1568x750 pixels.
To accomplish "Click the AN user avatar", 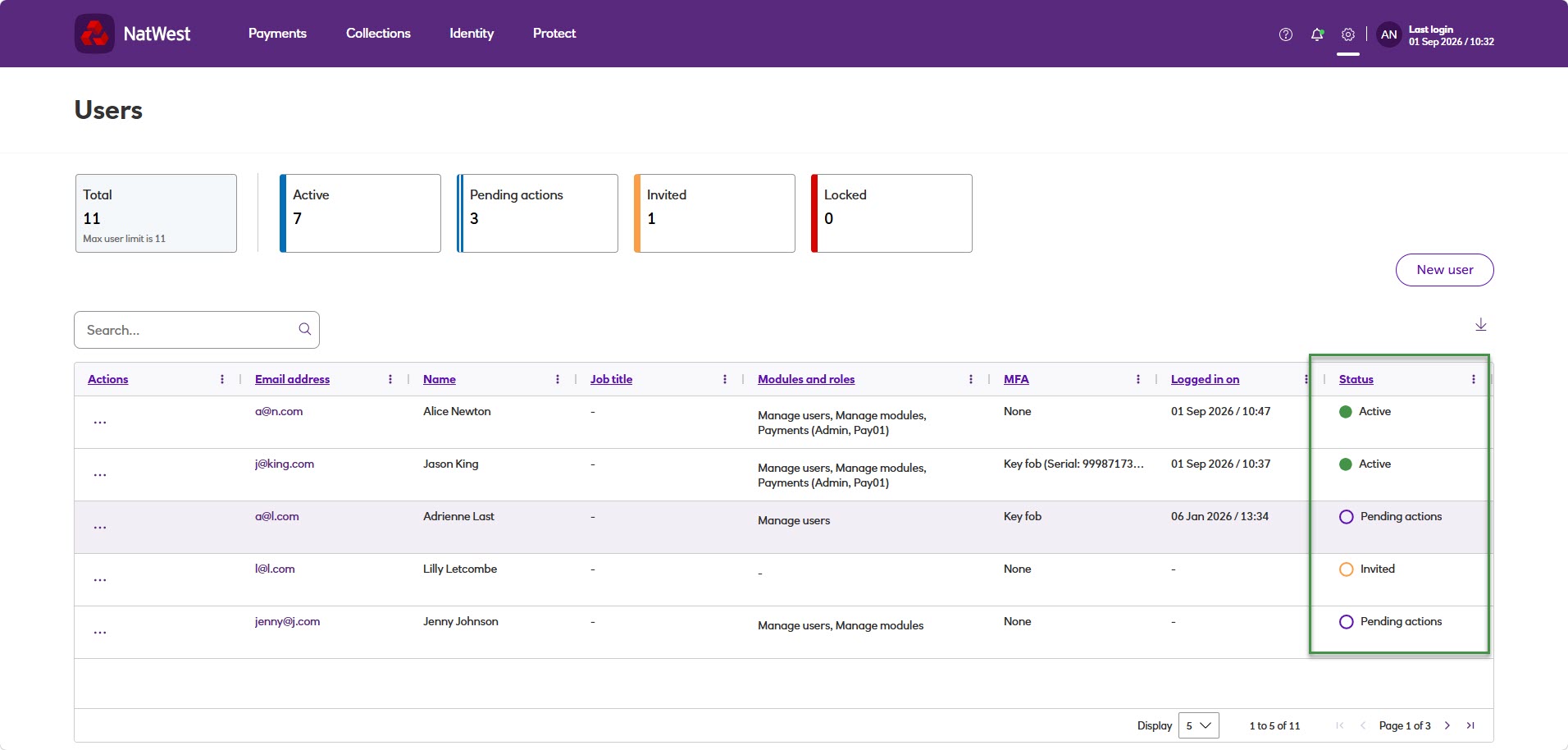I will [1388, 34].
